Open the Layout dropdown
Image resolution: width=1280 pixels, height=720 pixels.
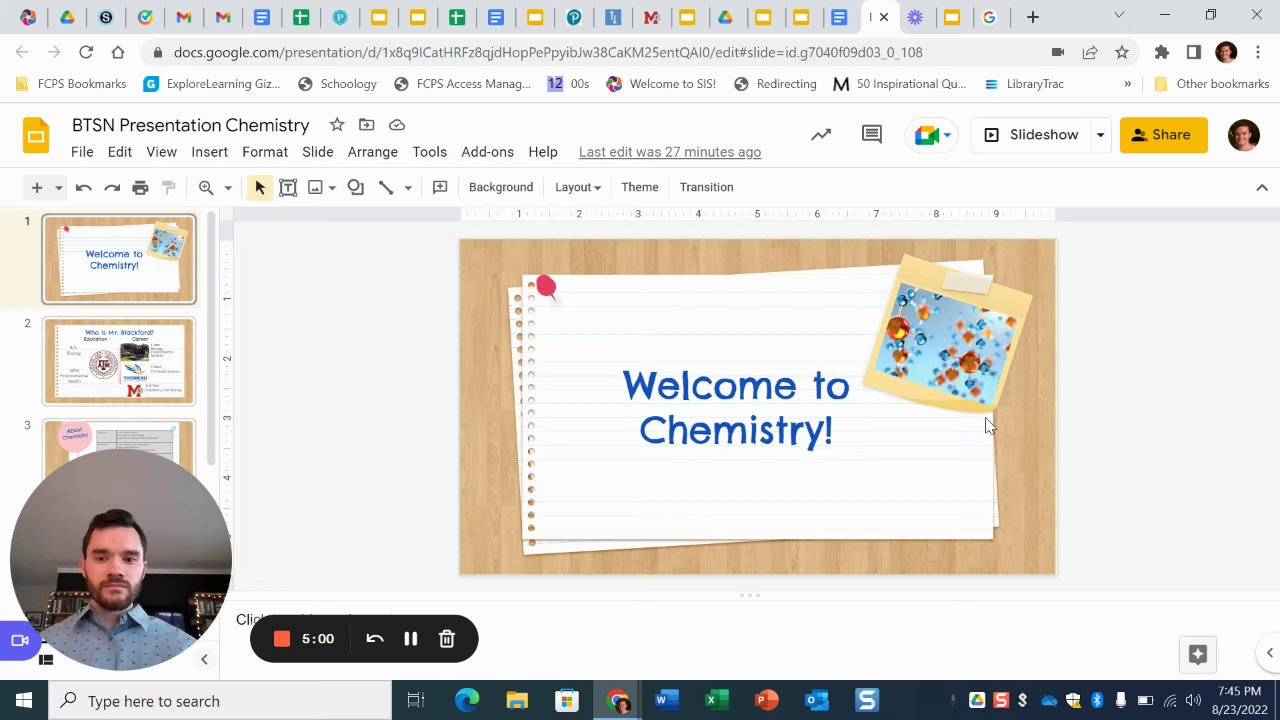(x=578, y=187)
